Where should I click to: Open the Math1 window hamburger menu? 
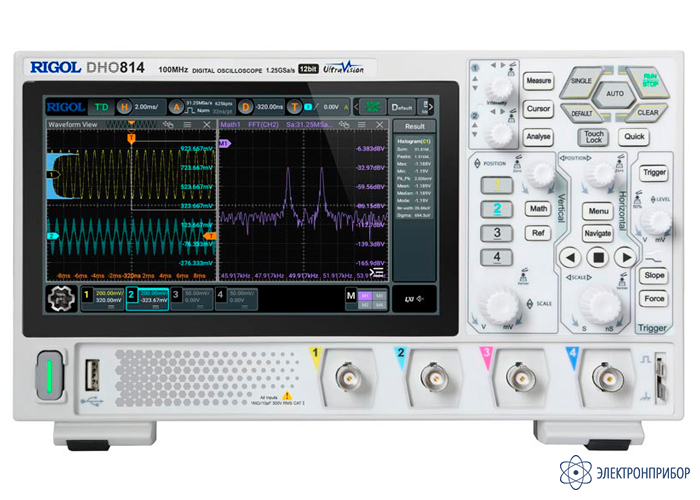coord(362,125)
